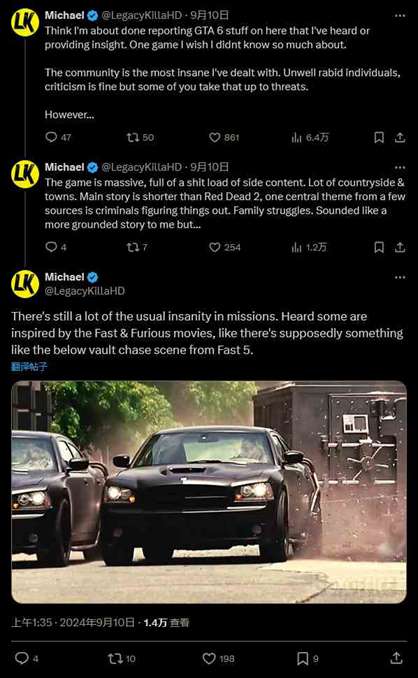
Task: Open more options menu on first tweet
Action: [400, 16]
